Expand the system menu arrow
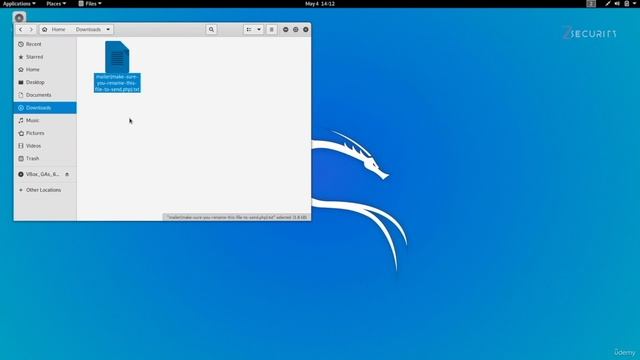The image size is (640, 360). [x=635, y=4]
